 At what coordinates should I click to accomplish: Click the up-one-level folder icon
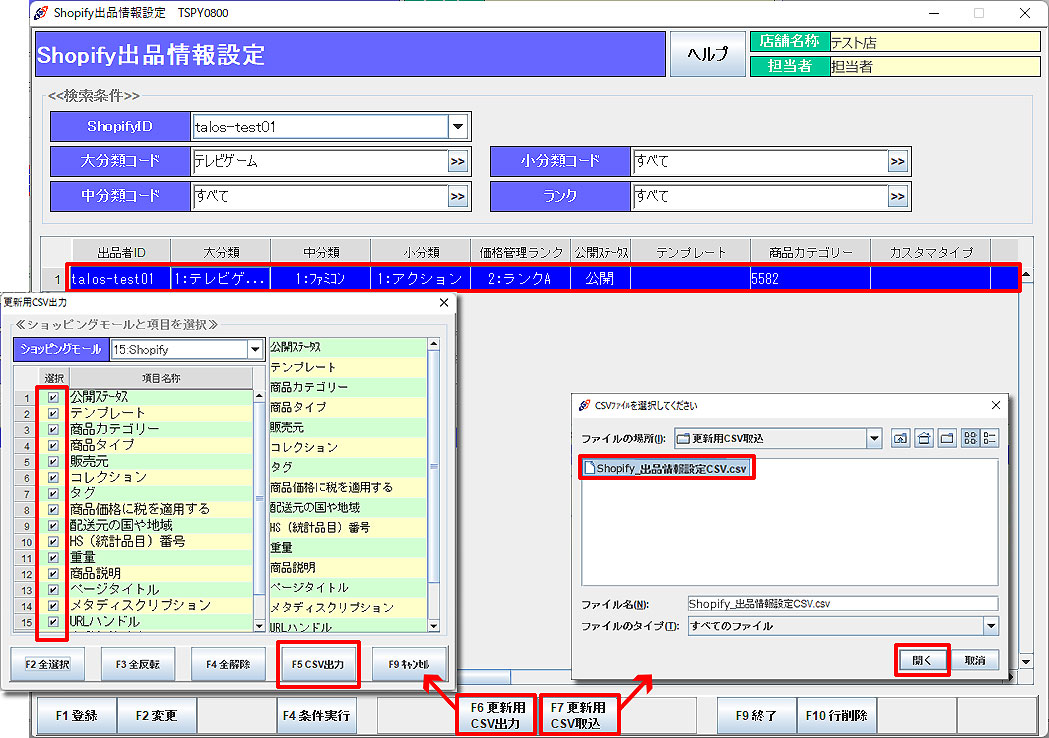[x=900, y=438]
